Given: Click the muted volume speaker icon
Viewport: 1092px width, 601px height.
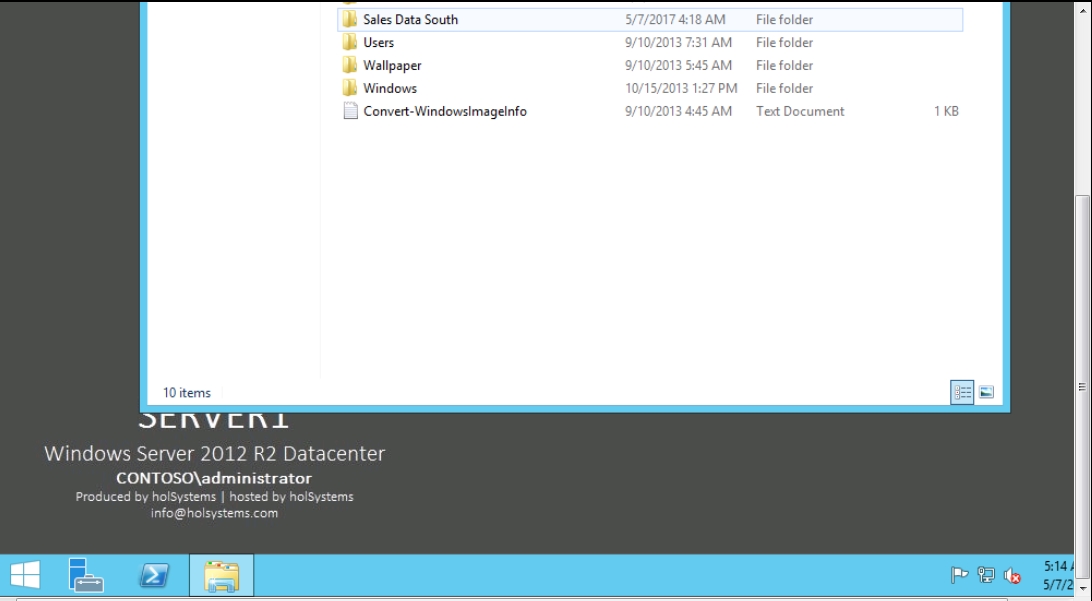Looking at the screenshot, I should (x=1012, y=575).
